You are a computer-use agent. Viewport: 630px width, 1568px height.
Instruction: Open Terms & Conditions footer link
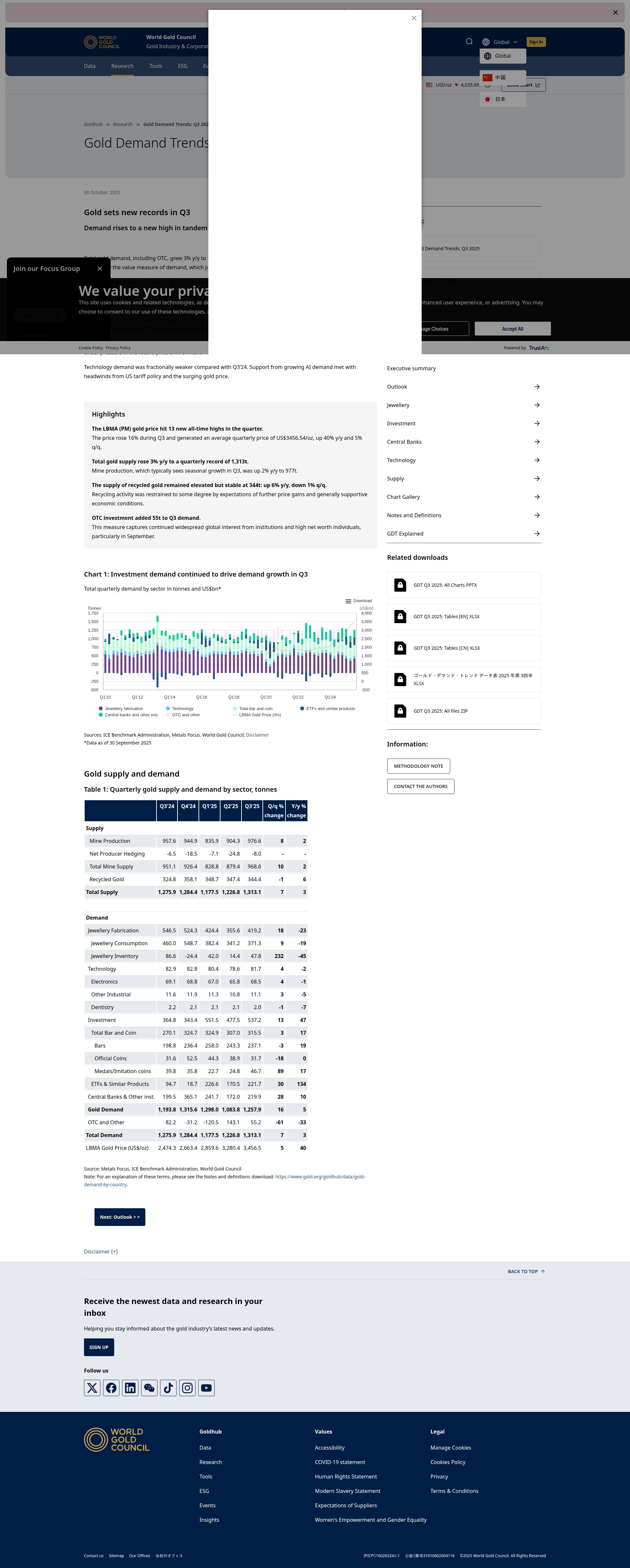point(454,1491)
